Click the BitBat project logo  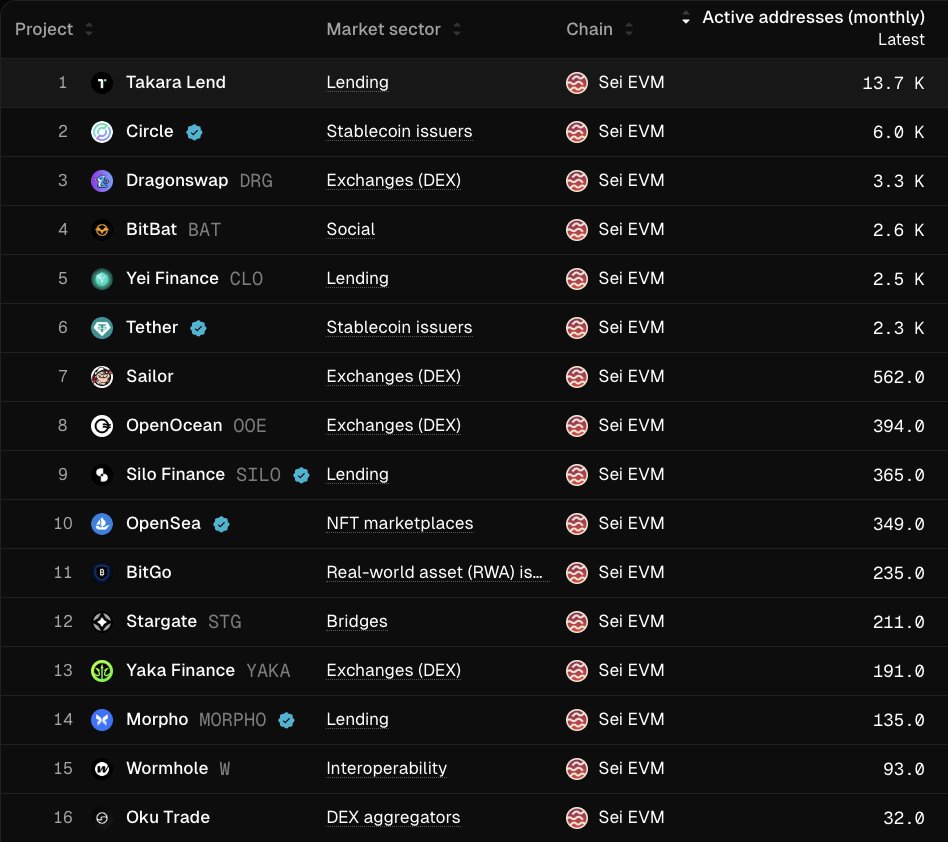(102, 230)
